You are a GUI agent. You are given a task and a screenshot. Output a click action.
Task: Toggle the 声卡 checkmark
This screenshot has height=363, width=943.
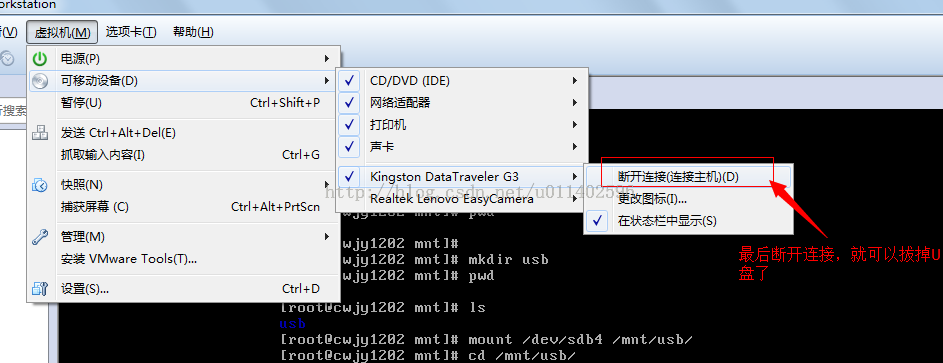[350, 146]
